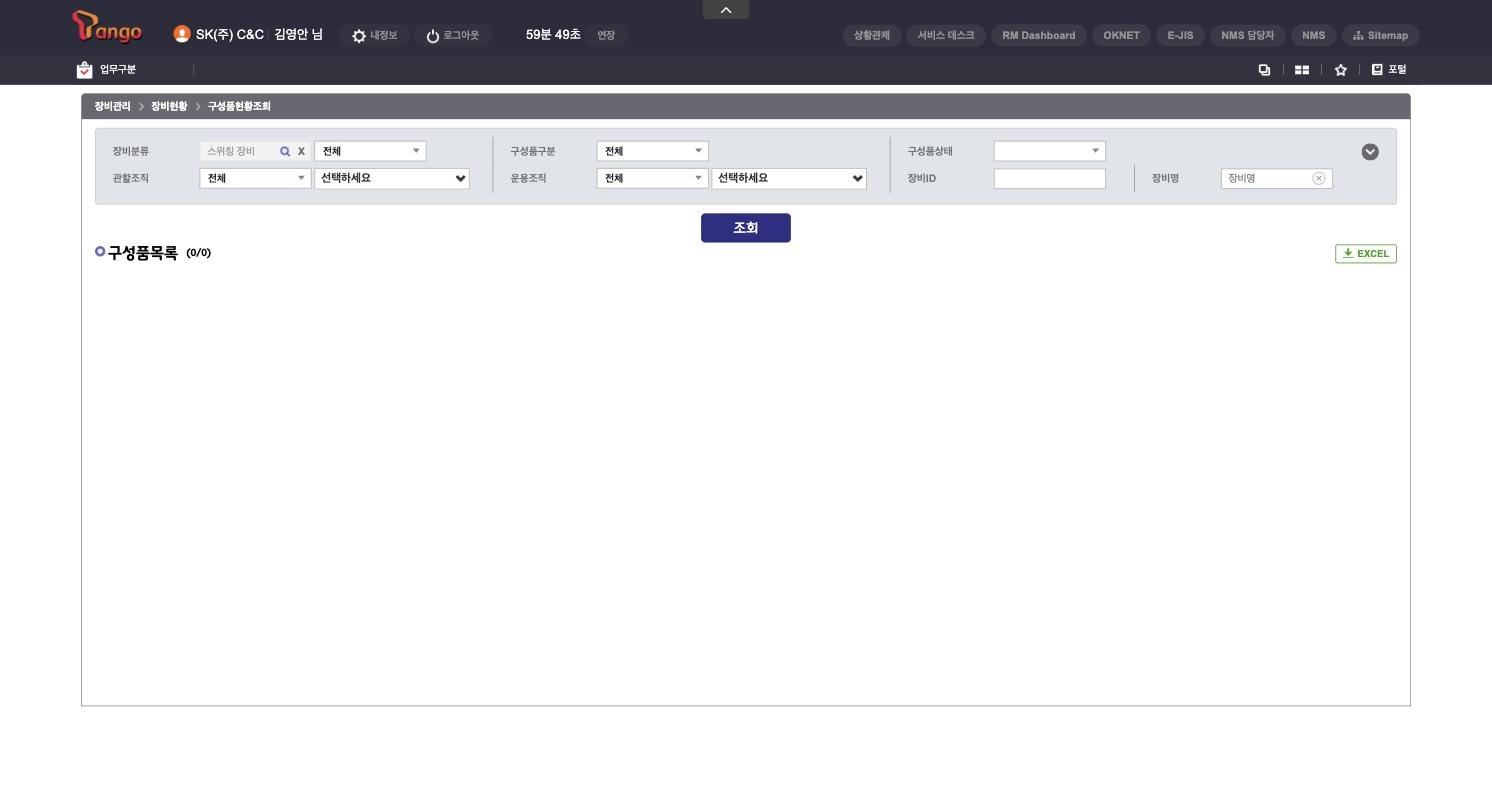Open the 내정보 settings gear
This screenshot has height=812, width=1492.
359,36
